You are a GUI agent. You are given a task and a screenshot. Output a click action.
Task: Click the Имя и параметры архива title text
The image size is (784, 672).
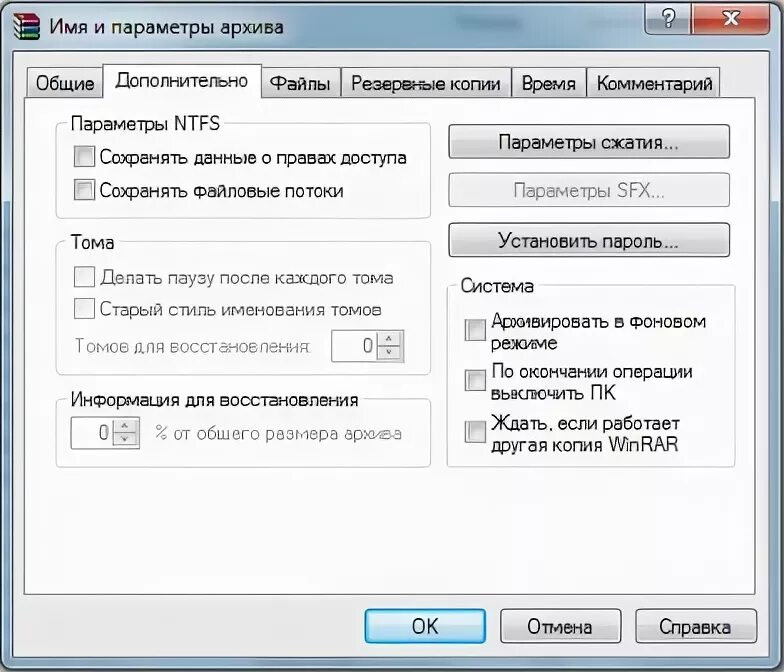(x=166, y=26)
